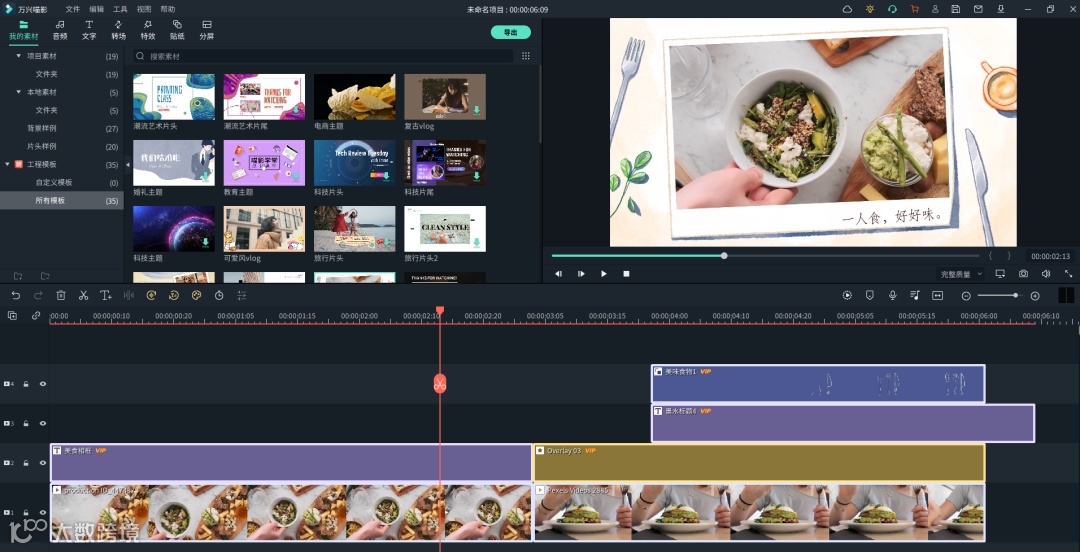
Task: Open the speed stopwatch tool
Action: click(219, 295)
